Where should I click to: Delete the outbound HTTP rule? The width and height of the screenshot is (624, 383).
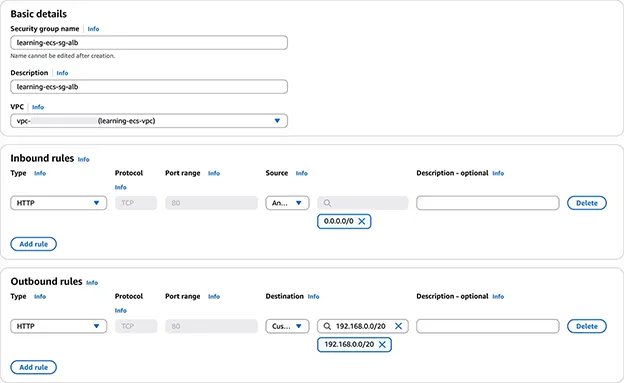587,326
